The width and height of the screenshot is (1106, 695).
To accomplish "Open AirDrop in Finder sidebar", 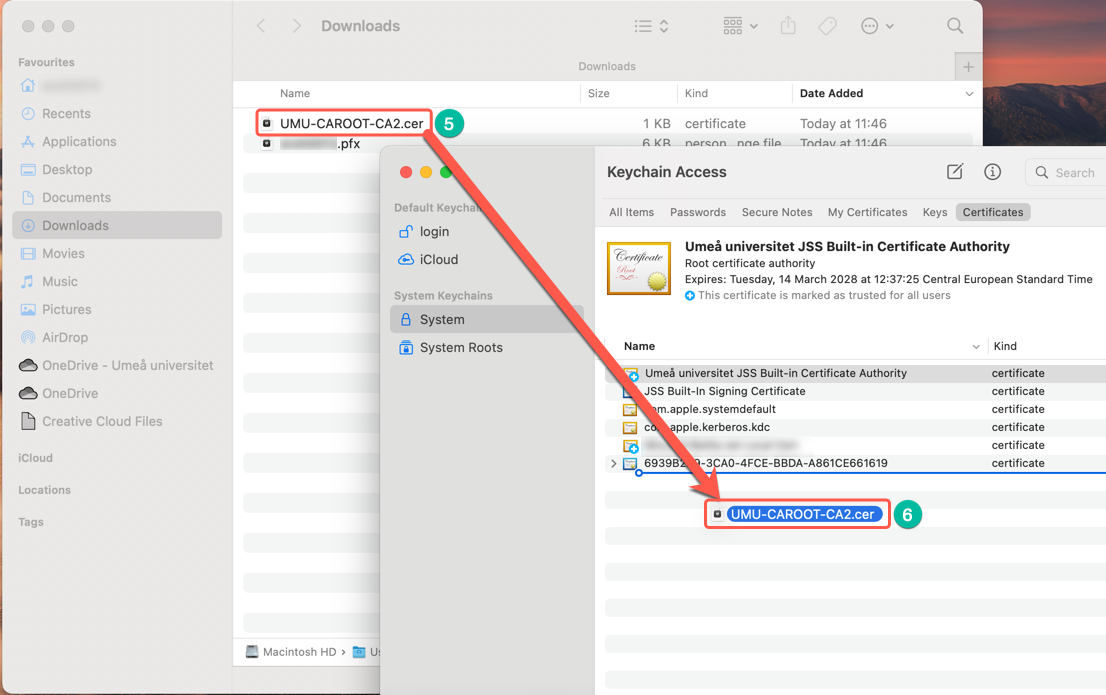I will click(65, 337).
